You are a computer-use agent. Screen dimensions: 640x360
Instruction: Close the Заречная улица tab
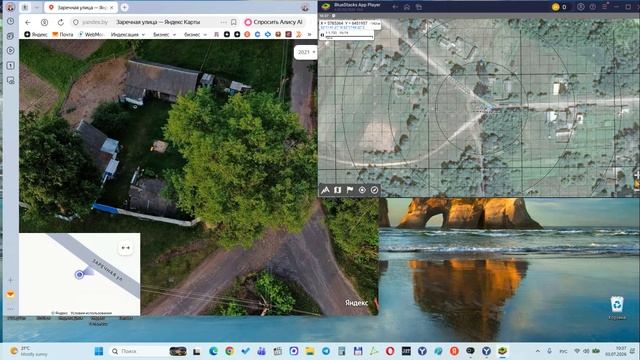pos(111,7)
